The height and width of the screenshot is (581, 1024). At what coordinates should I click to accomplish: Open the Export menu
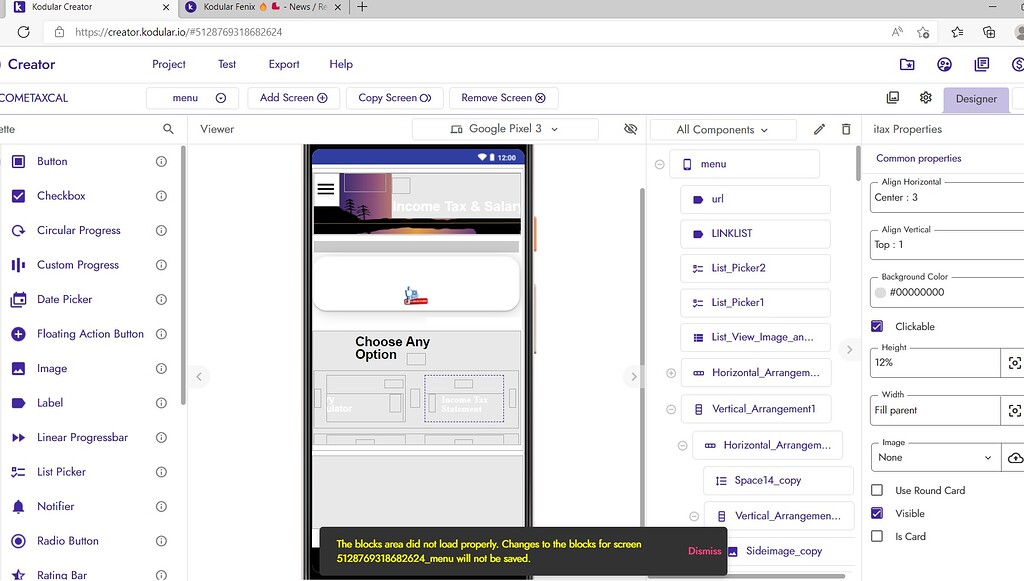tap(284, 64)
